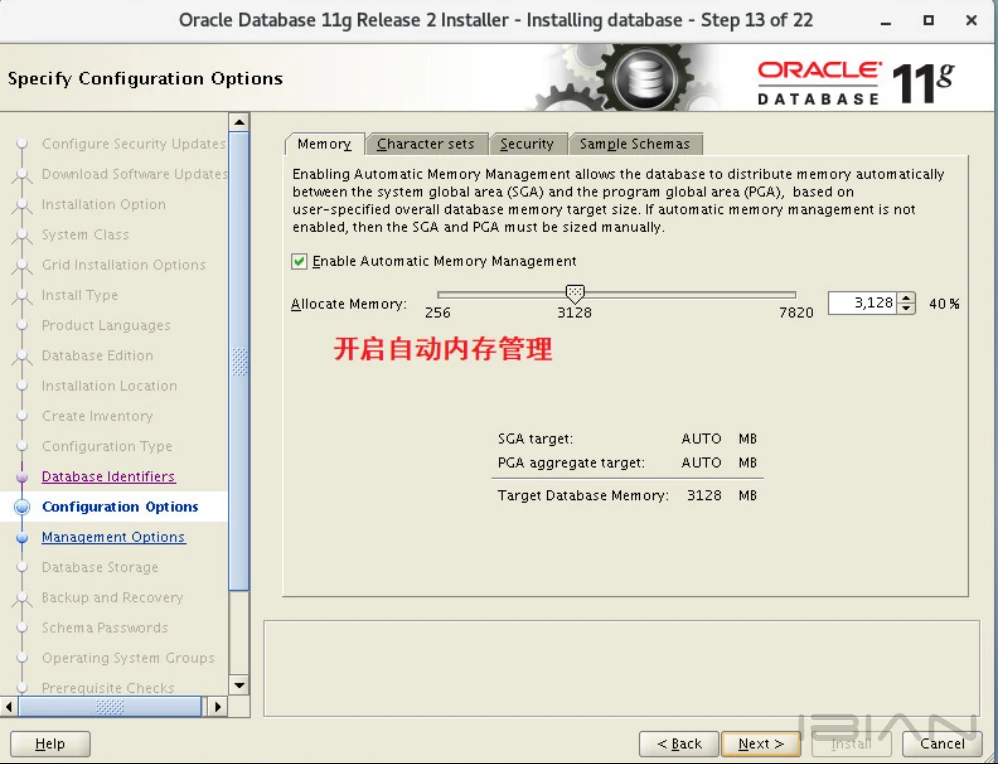Proceed with the Next button
This screenshot has height=764, width=998.
761,744
